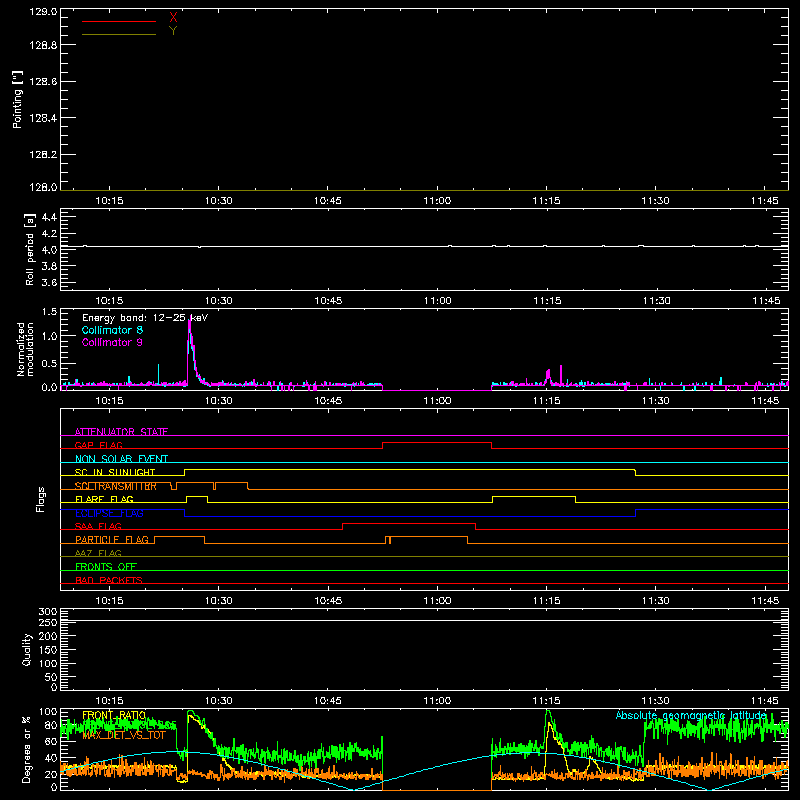Click the red X pointing legend line
This screenshot has width=800, height=800.
(x=119, y=21)
